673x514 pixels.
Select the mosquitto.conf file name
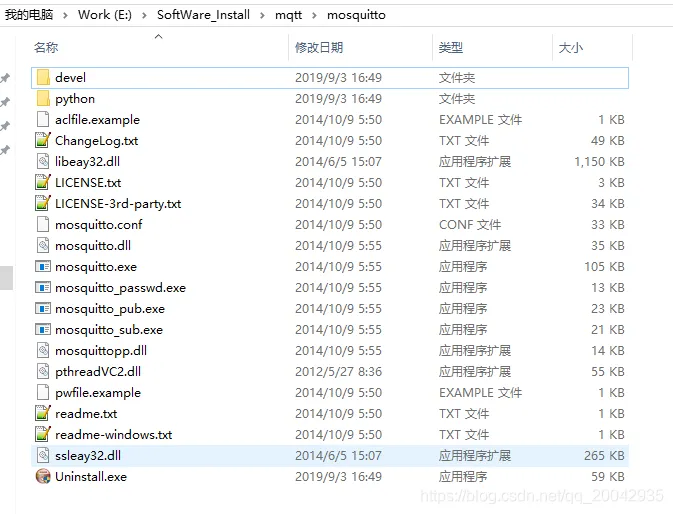point(99,225)
